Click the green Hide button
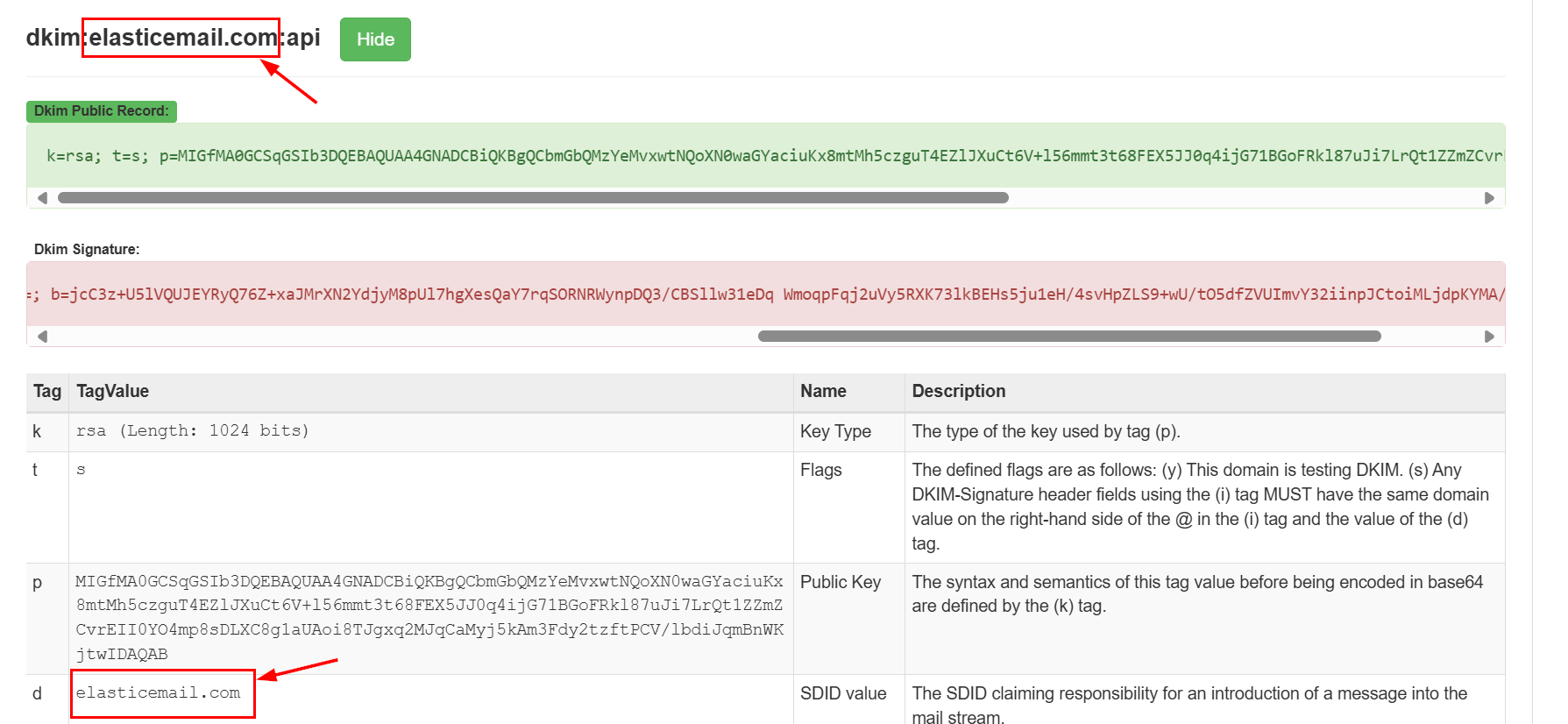1568x724 pixels. click(375, 39)
